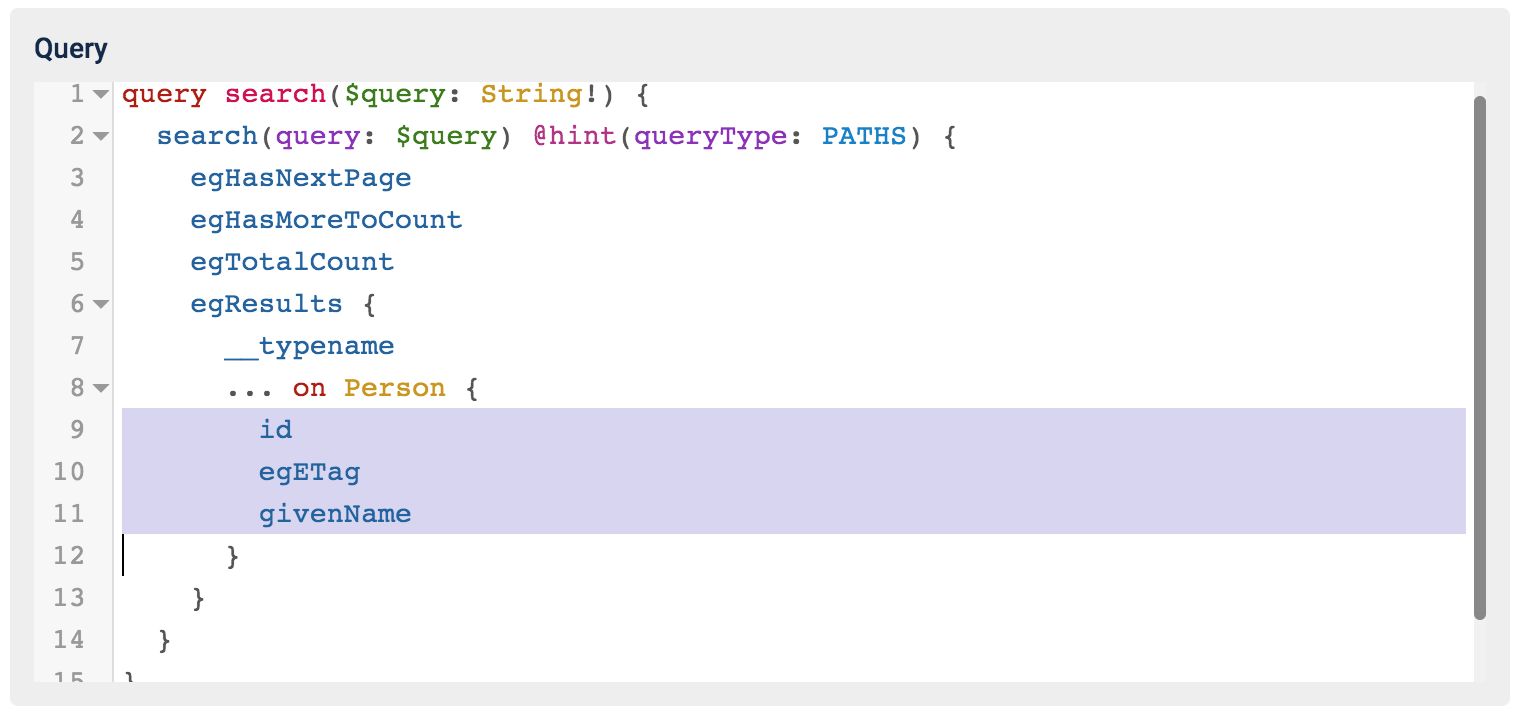Click the __typename field
The width and height of the screenshot is (1520, 714).
309,347
